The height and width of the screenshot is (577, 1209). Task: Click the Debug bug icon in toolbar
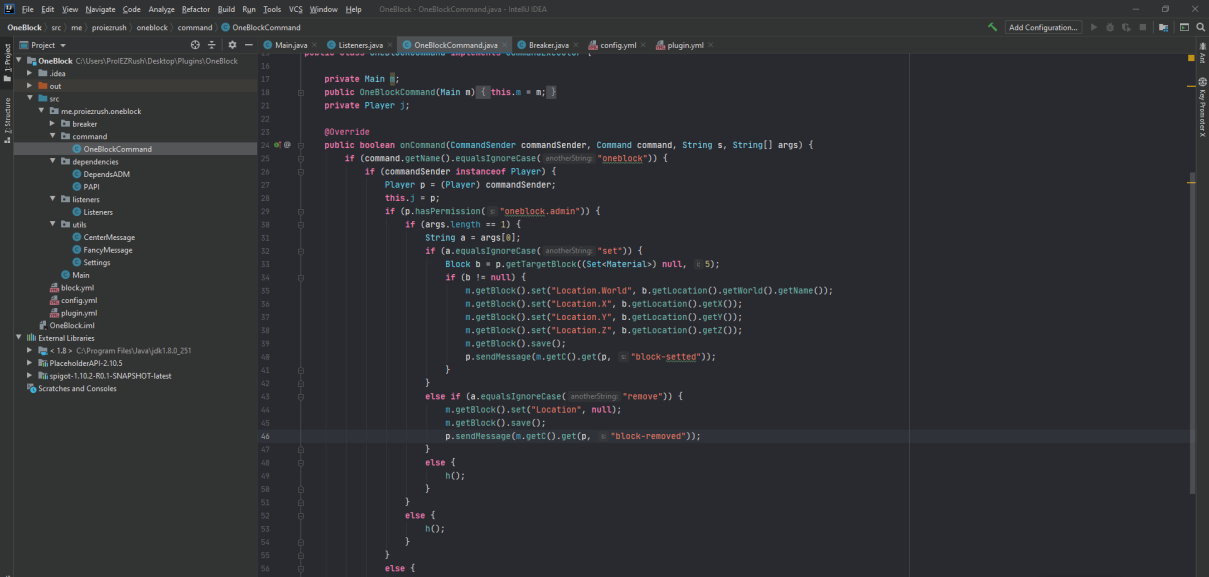pyautogui.click(x=1110, y=27)
